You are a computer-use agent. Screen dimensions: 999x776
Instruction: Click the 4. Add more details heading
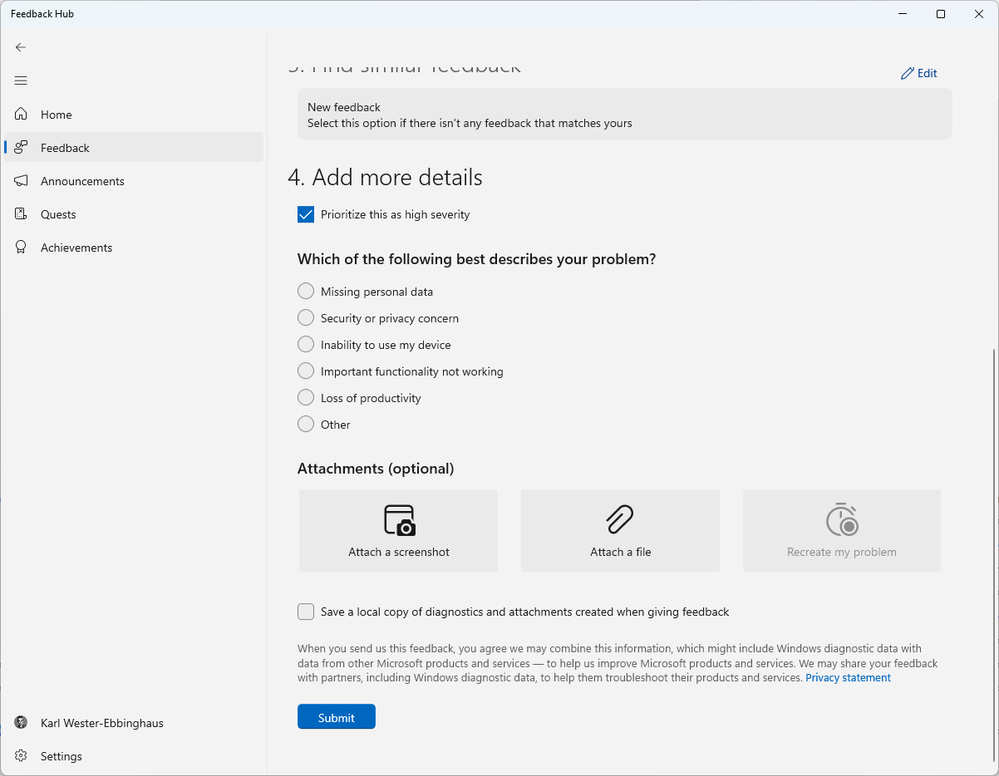pyautogui.click(x=385, y=177)
